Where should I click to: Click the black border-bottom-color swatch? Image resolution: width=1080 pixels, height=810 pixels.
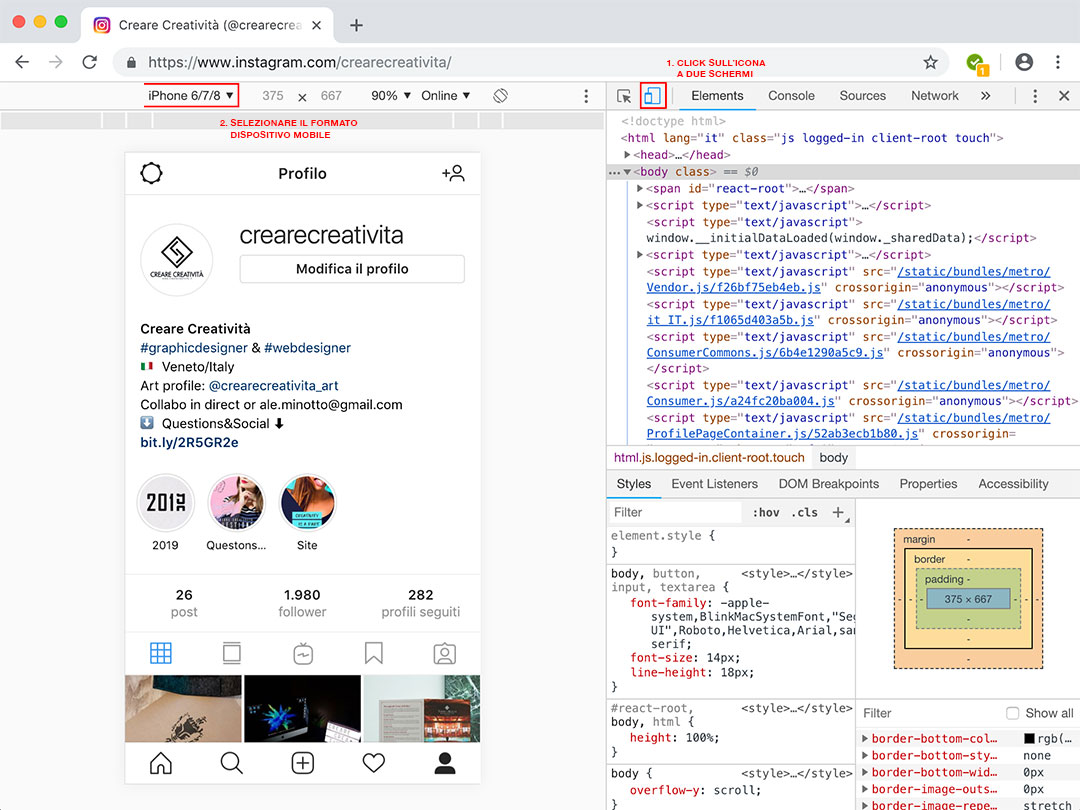(1029, 738)
